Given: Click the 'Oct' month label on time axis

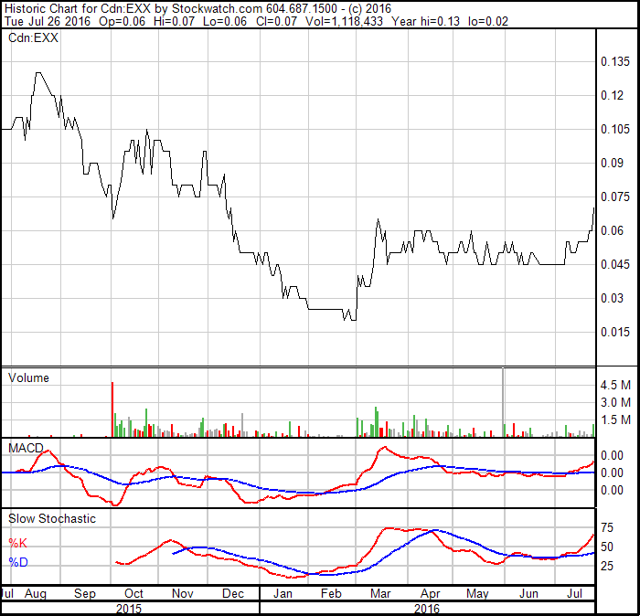Looking at the screenshot, I should click(x=133, y=594).
